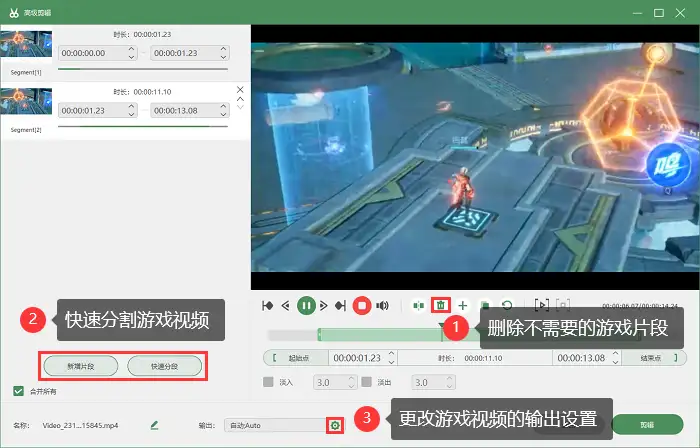Select the Segment[1] thumbnail
This screenshot has height=448, width=700.
coord(26,44)
